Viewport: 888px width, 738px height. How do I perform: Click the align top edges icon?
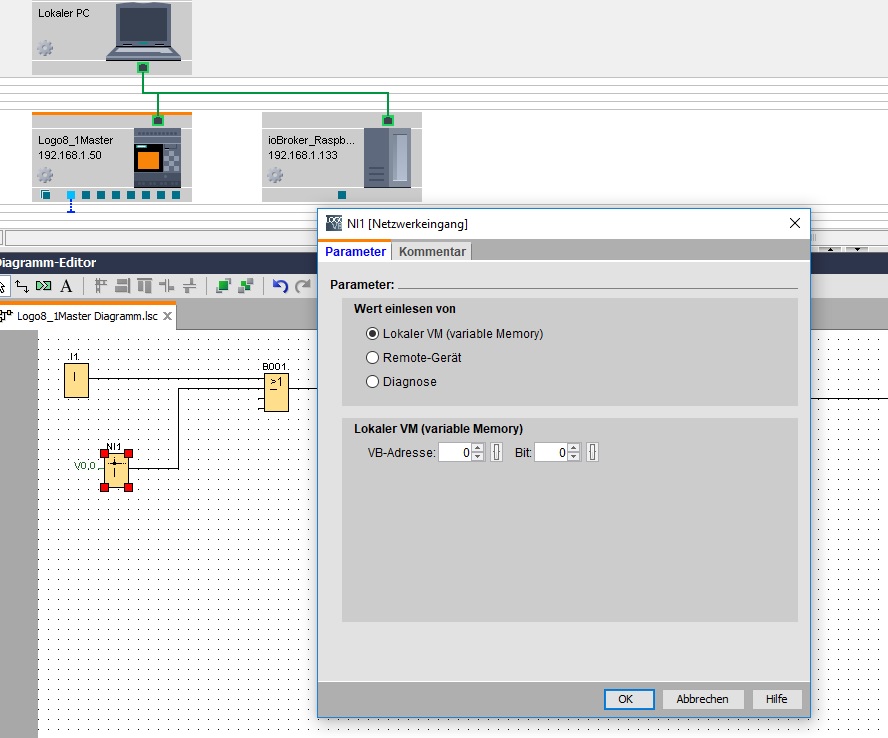[x=144, y=286]
